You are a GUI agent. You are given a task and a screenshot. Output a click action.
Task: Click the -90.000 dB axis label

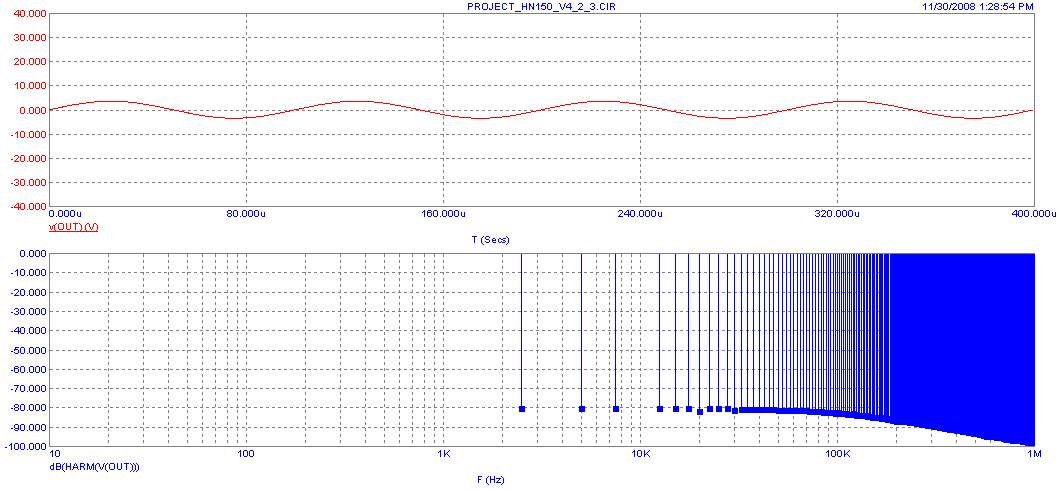coord(28,428)
